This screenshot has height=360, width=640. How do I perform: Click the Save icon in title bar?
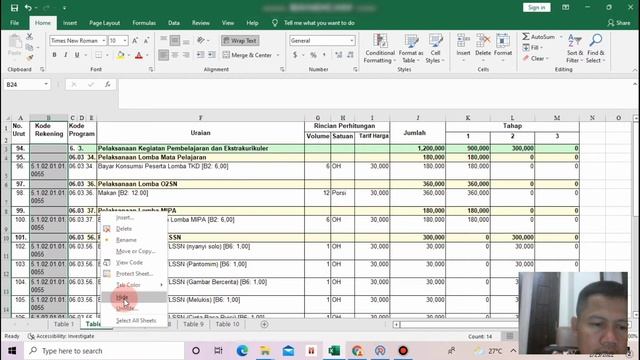(14, 8)
